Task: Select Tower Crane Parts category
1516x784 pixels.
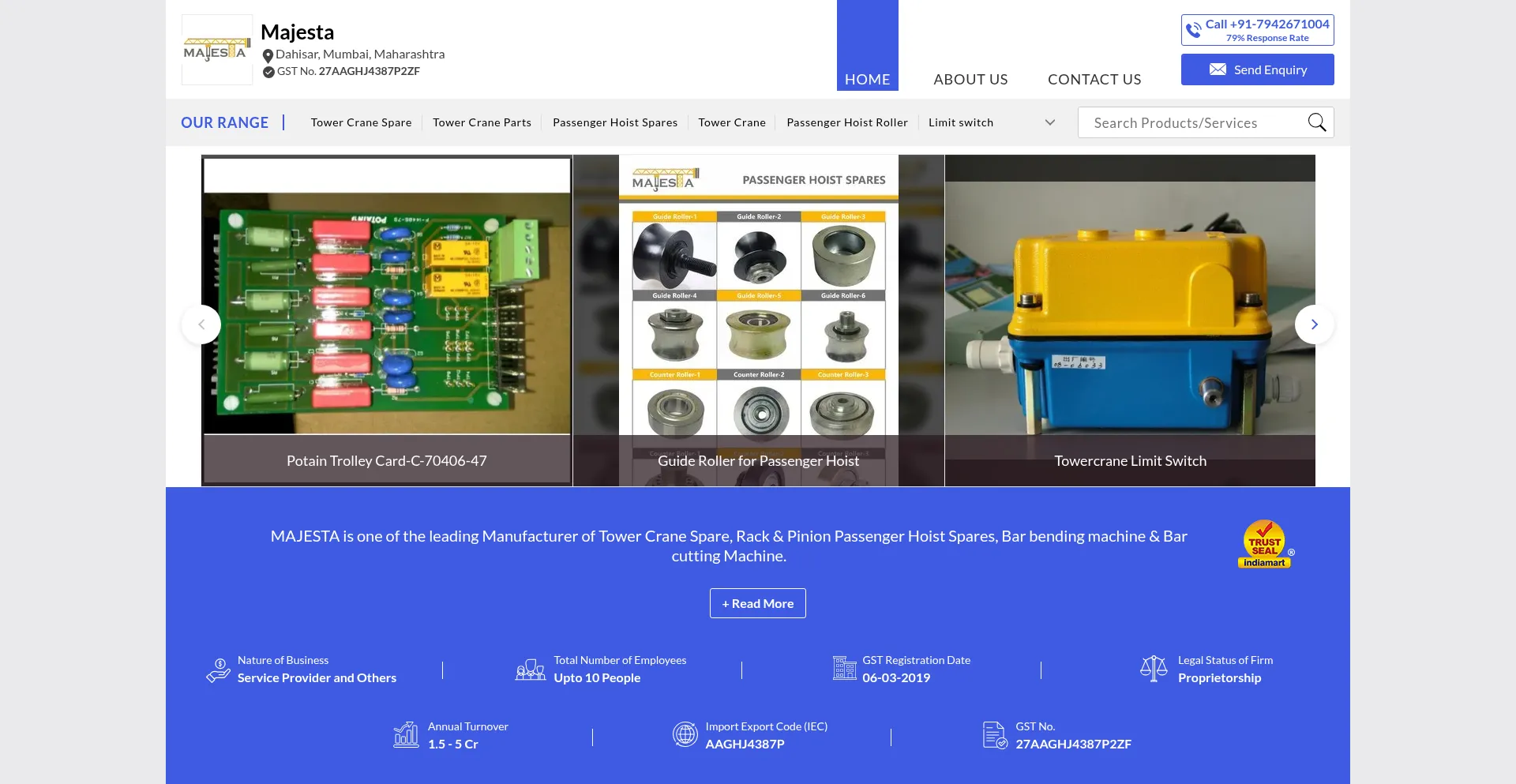Action: [x=482, y=122]
